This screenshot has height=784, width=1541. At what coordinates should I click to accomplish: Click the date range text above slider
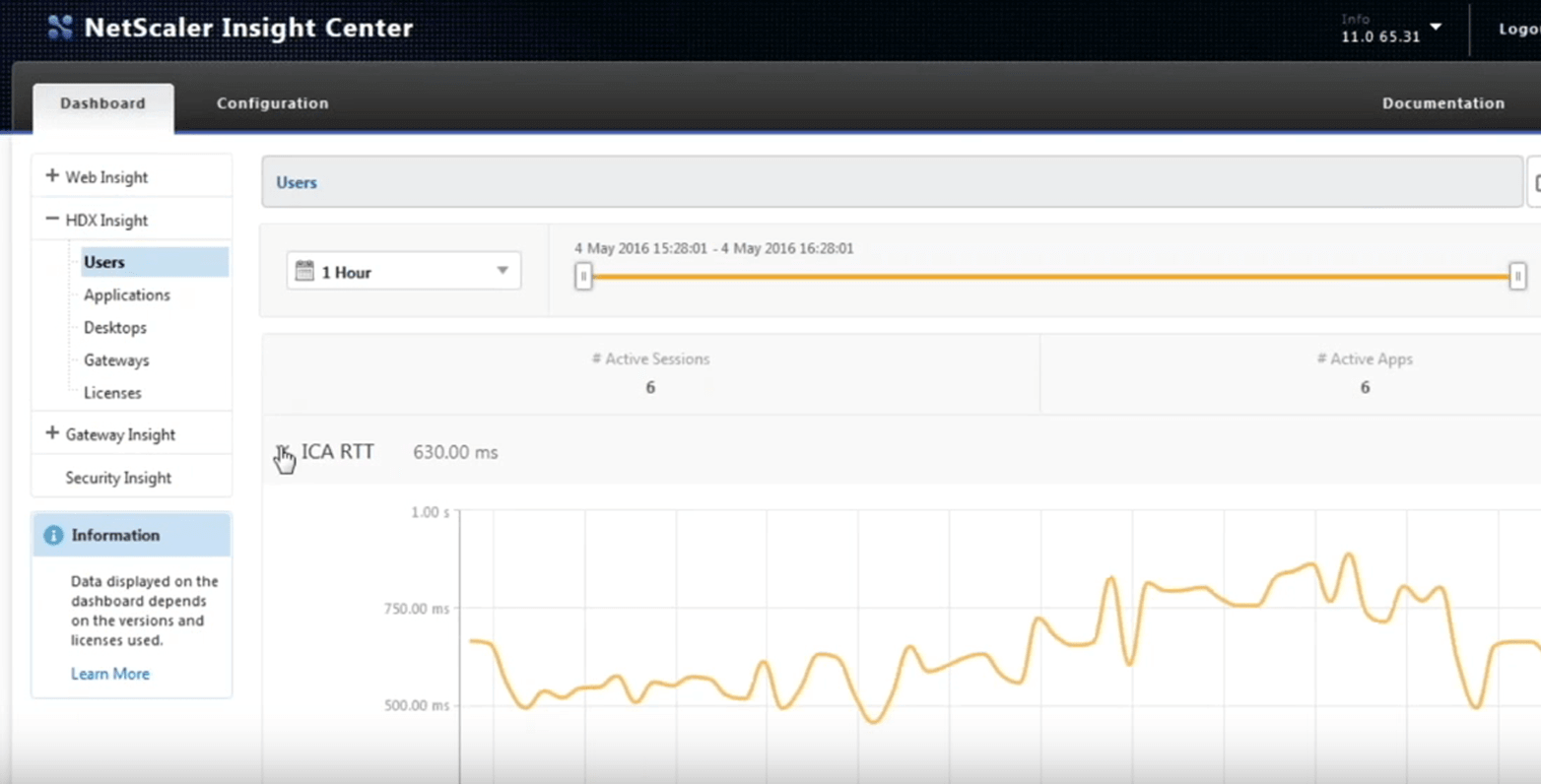pos(714,248)
